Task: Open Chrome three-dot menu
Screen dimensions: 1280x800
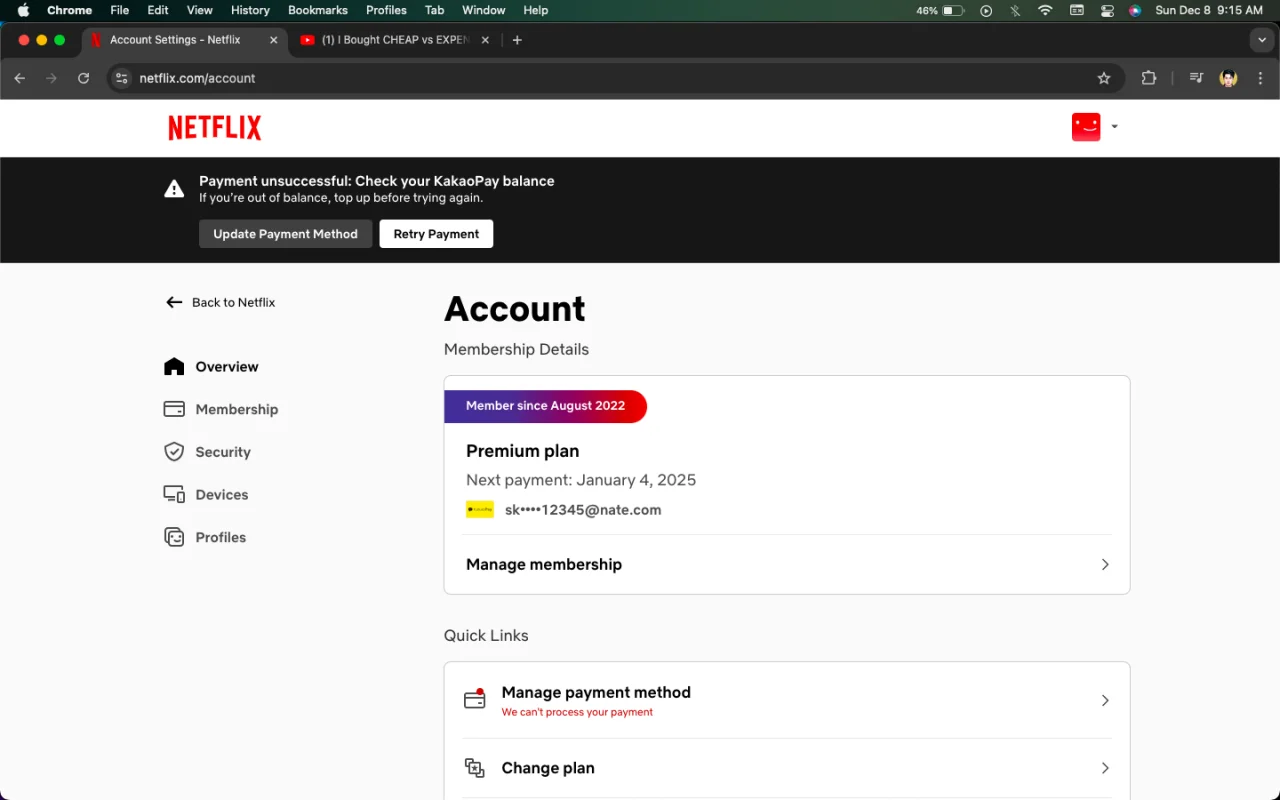Action: point(1261,78)
